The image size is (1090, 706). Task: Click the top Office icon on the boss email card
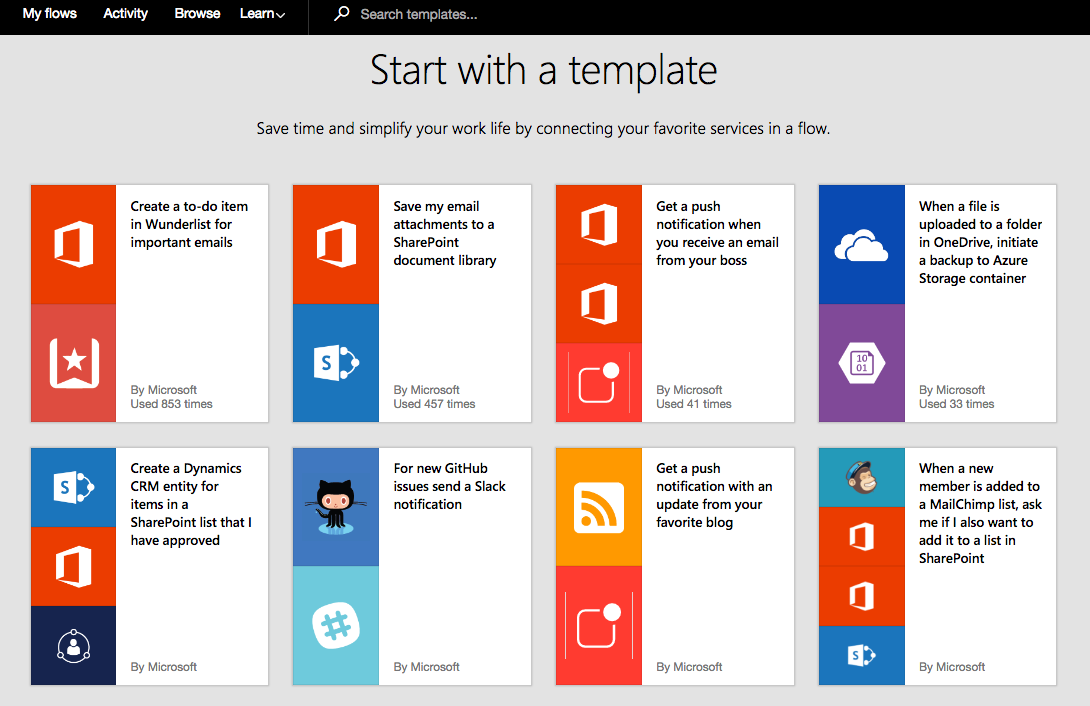[x=599, y=224]
